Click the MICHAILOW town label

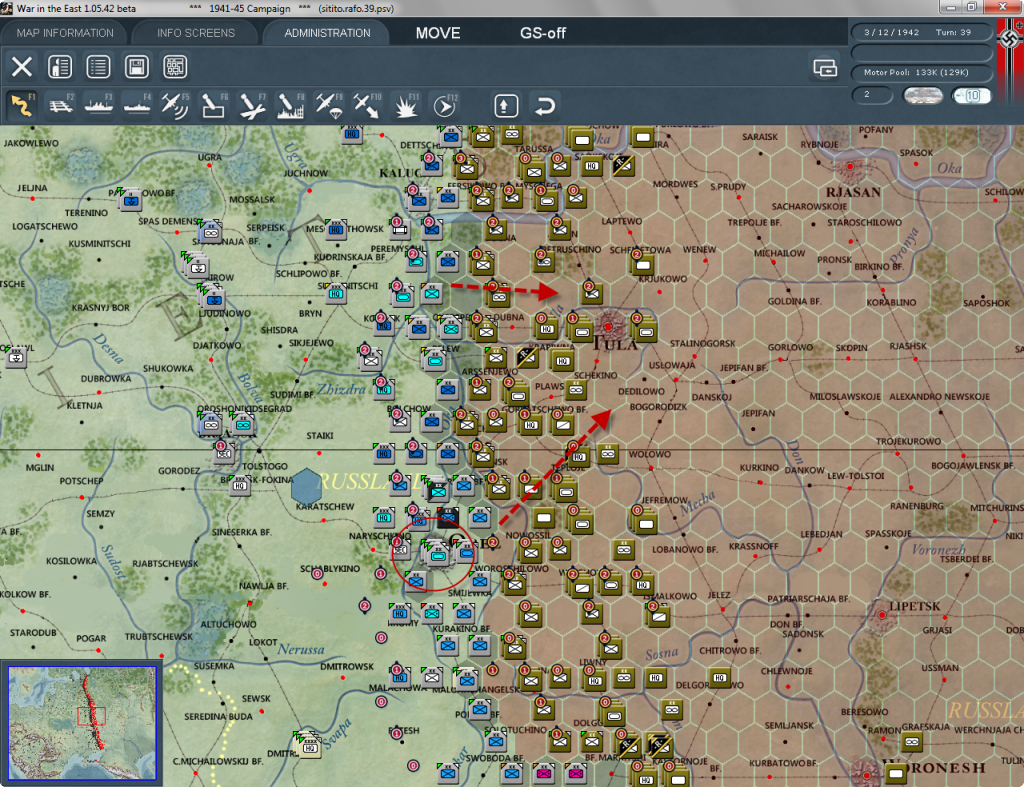pyautogui.click(x=779, y=253)
